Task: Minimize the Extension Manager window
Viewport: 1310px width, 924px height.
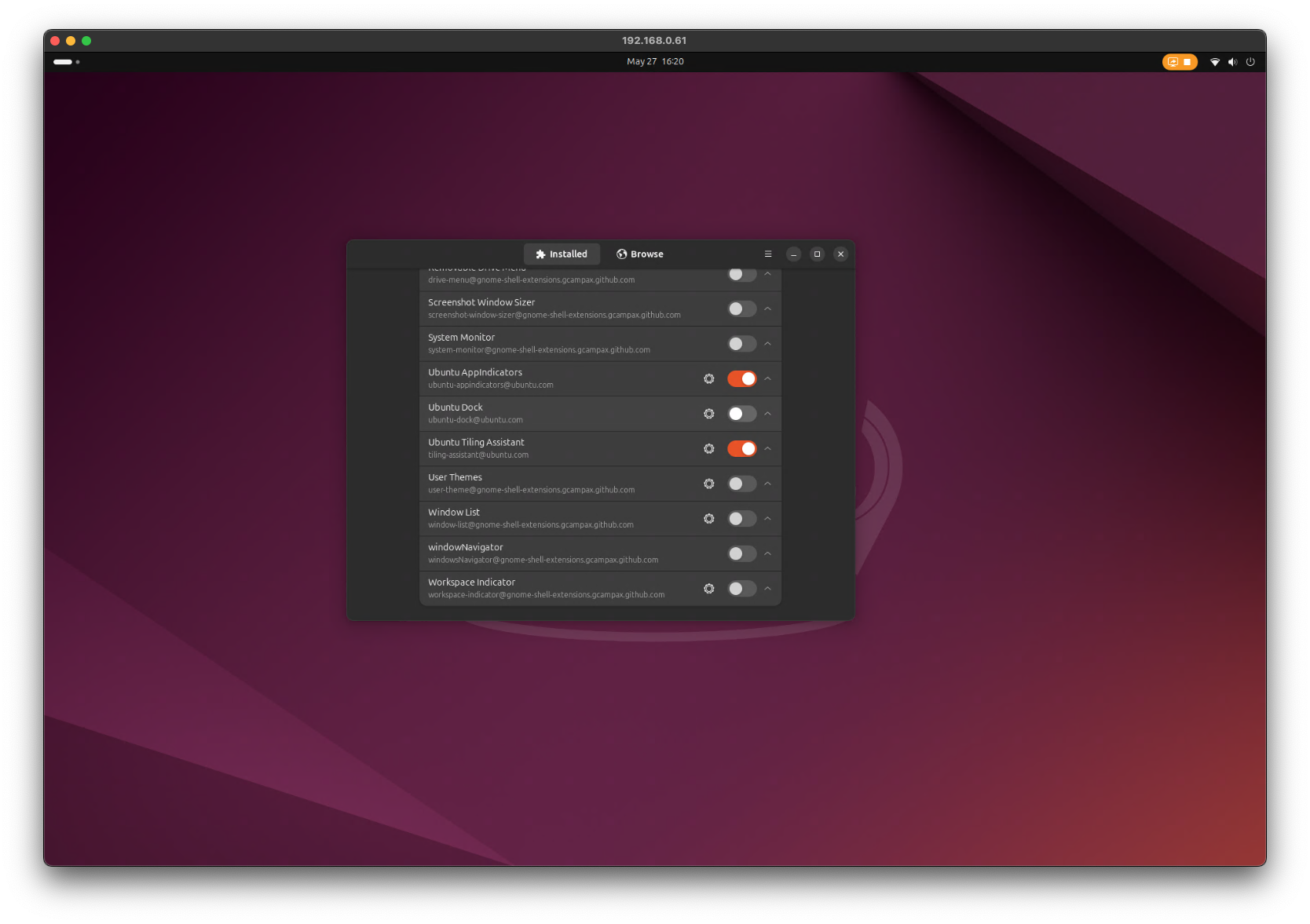Action: click(x=793, y=254)
